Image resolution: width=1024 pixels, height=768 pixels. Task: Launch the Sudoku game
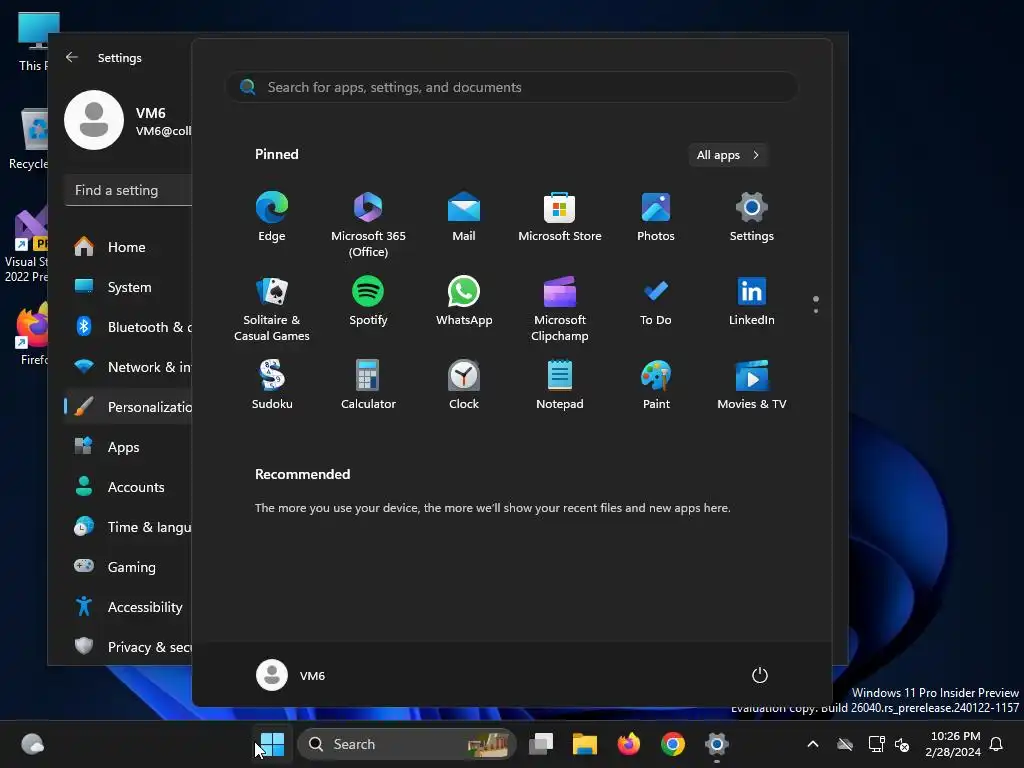point(272,385)
